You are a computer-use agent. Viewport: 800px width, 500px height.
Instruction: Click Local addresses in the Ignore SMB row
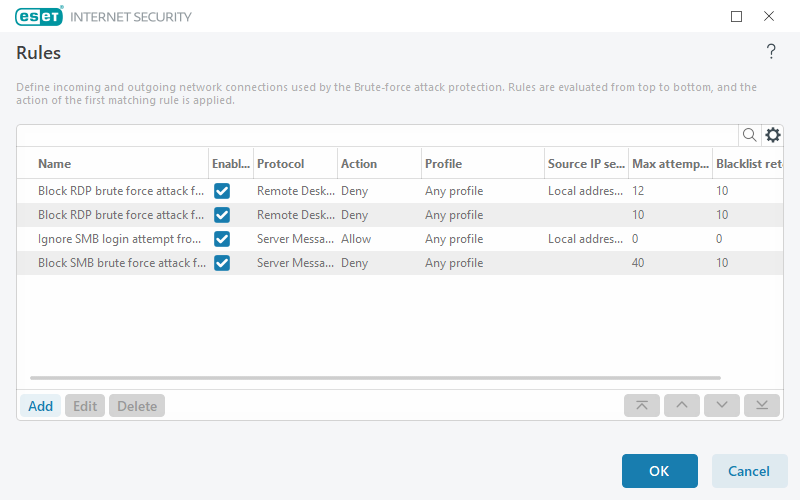coord(585,239)
